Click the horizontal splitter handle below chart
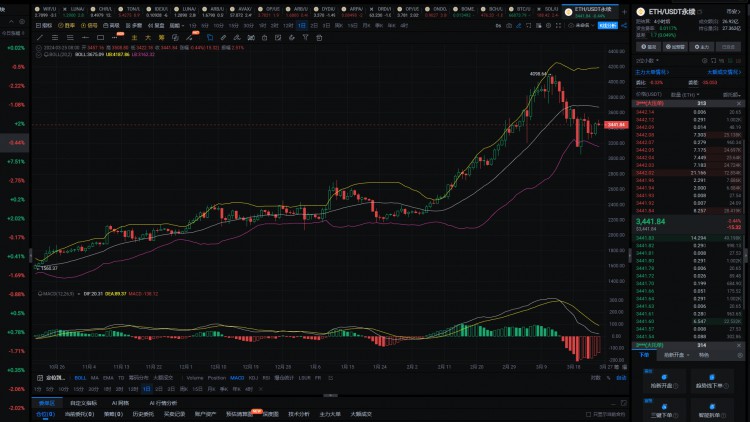The image size is (750, 422). 331,396
